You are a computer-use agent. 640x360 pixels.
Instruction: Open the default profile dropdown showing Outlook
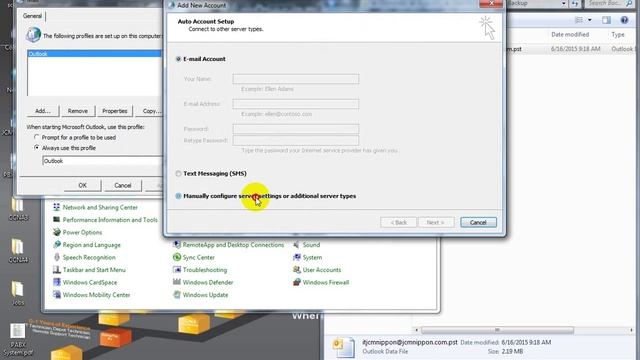pos(102,161)
